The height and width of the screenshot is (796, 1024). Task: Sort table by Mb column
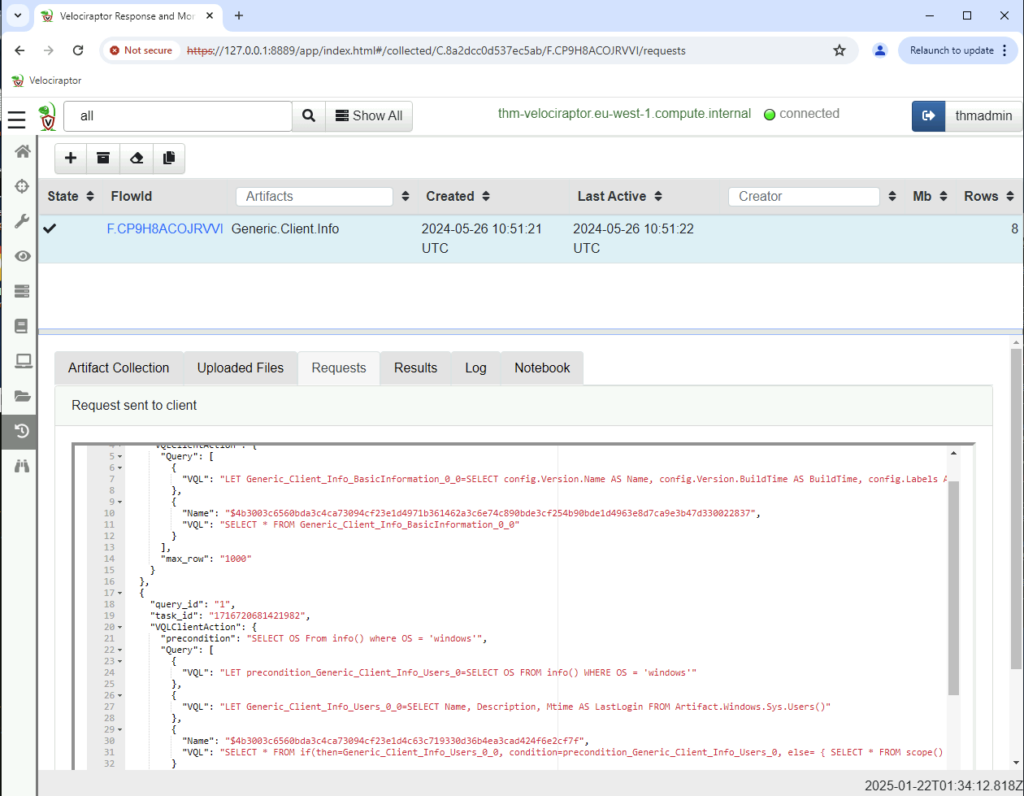click(943, 197)
